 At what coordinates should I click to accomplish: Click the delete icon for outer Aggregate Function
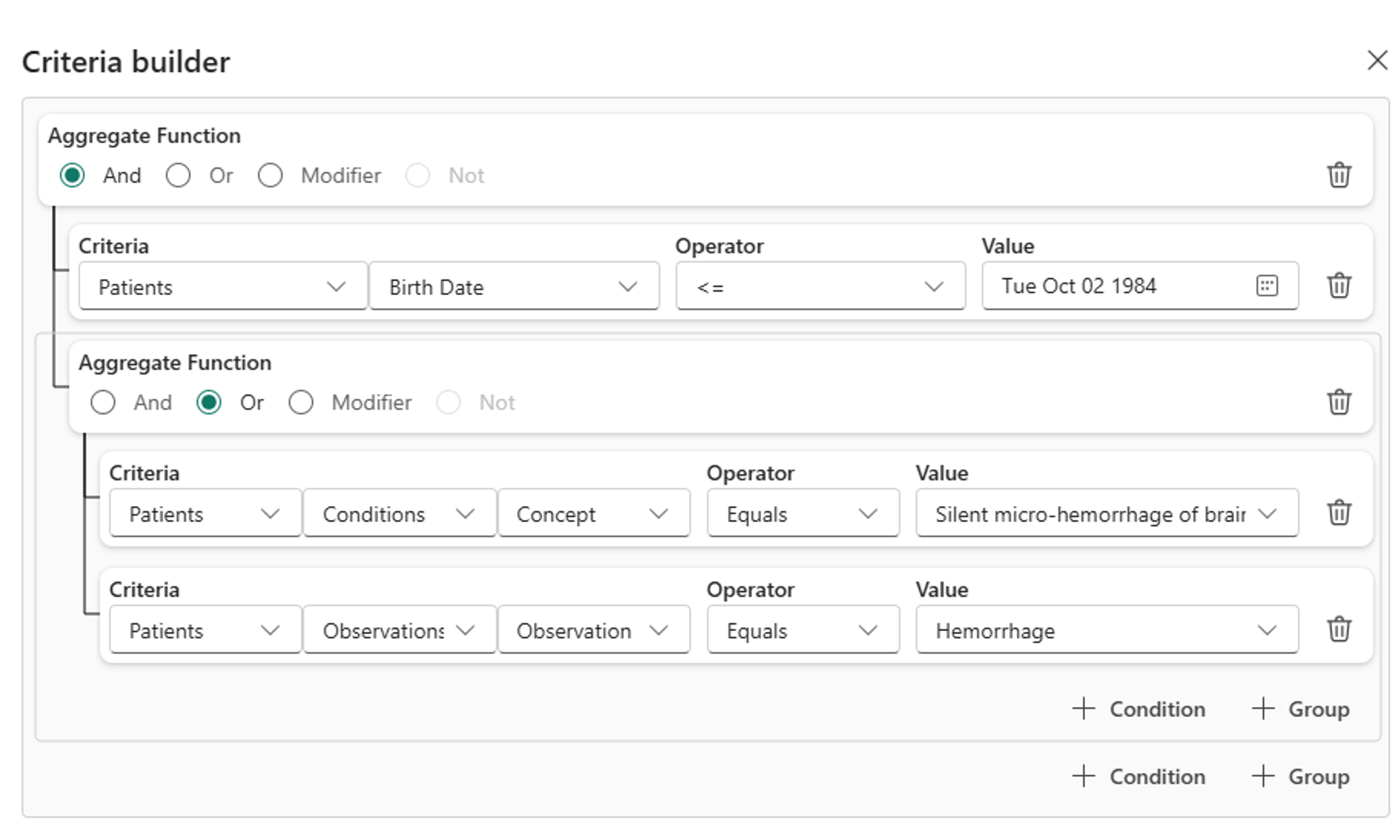1340,175
